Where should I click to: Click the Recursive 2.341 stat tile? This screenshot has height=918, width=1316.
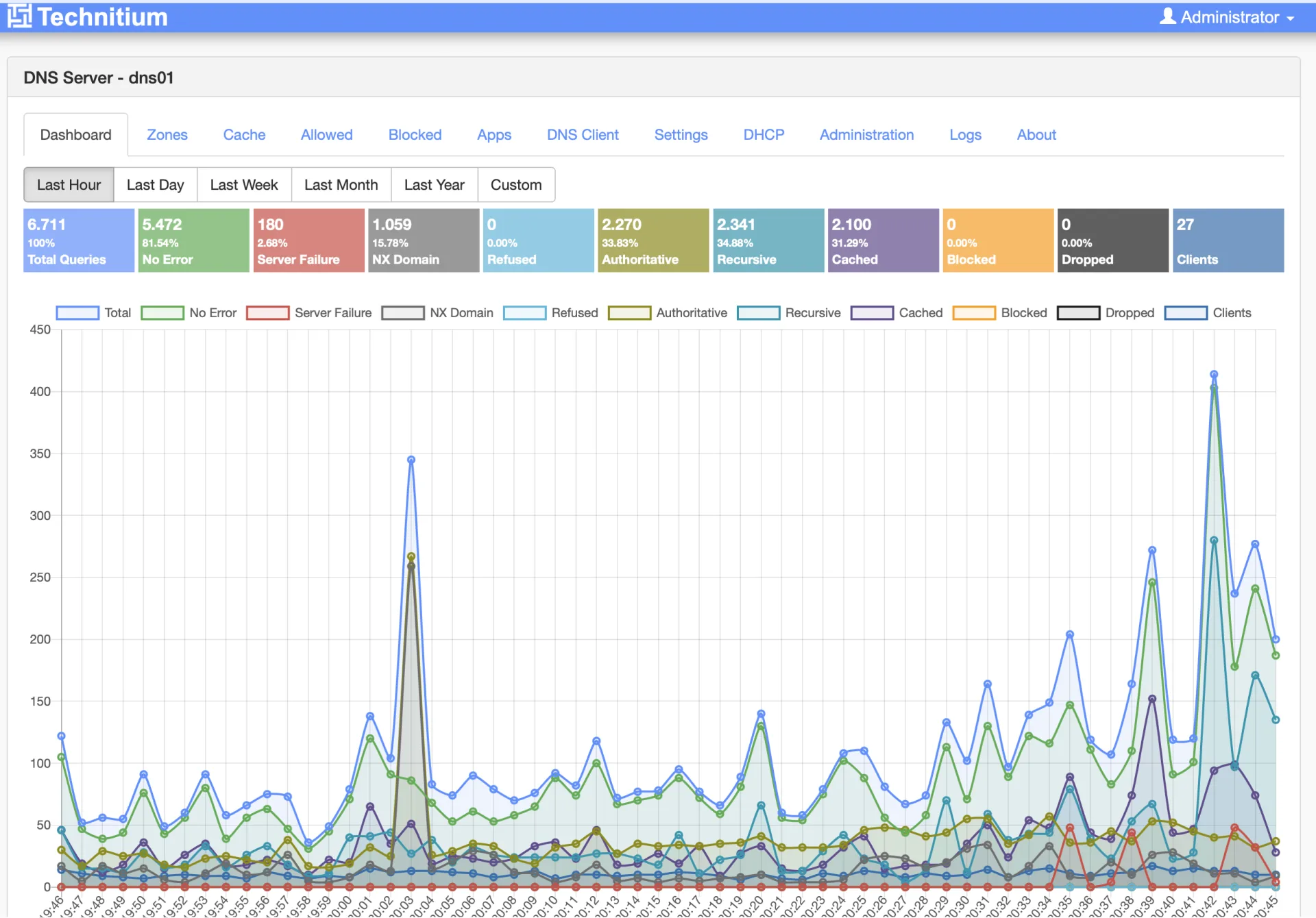coord(768,240)
